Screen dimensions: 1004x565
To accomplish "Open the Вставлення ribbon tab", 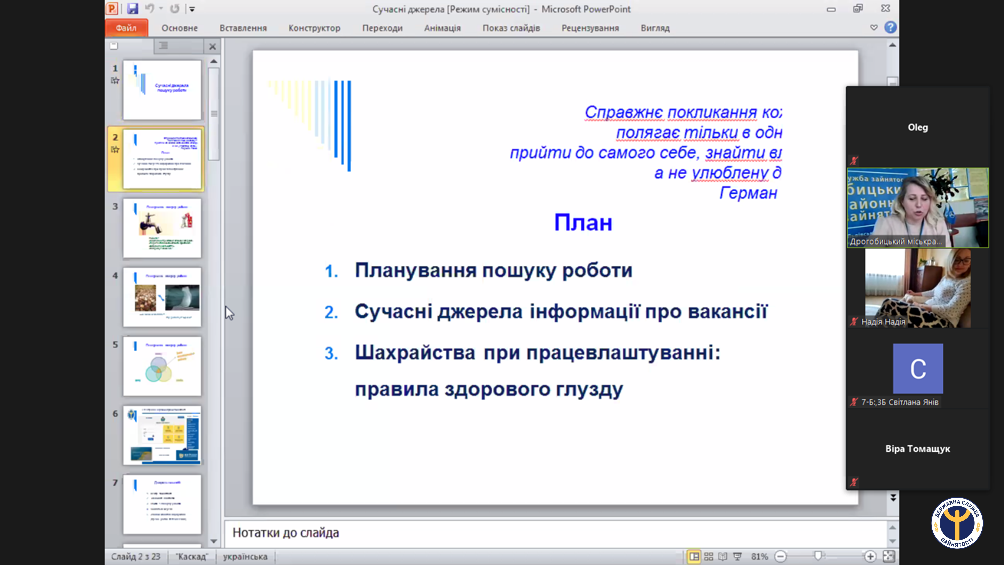I will coord(243,28).
